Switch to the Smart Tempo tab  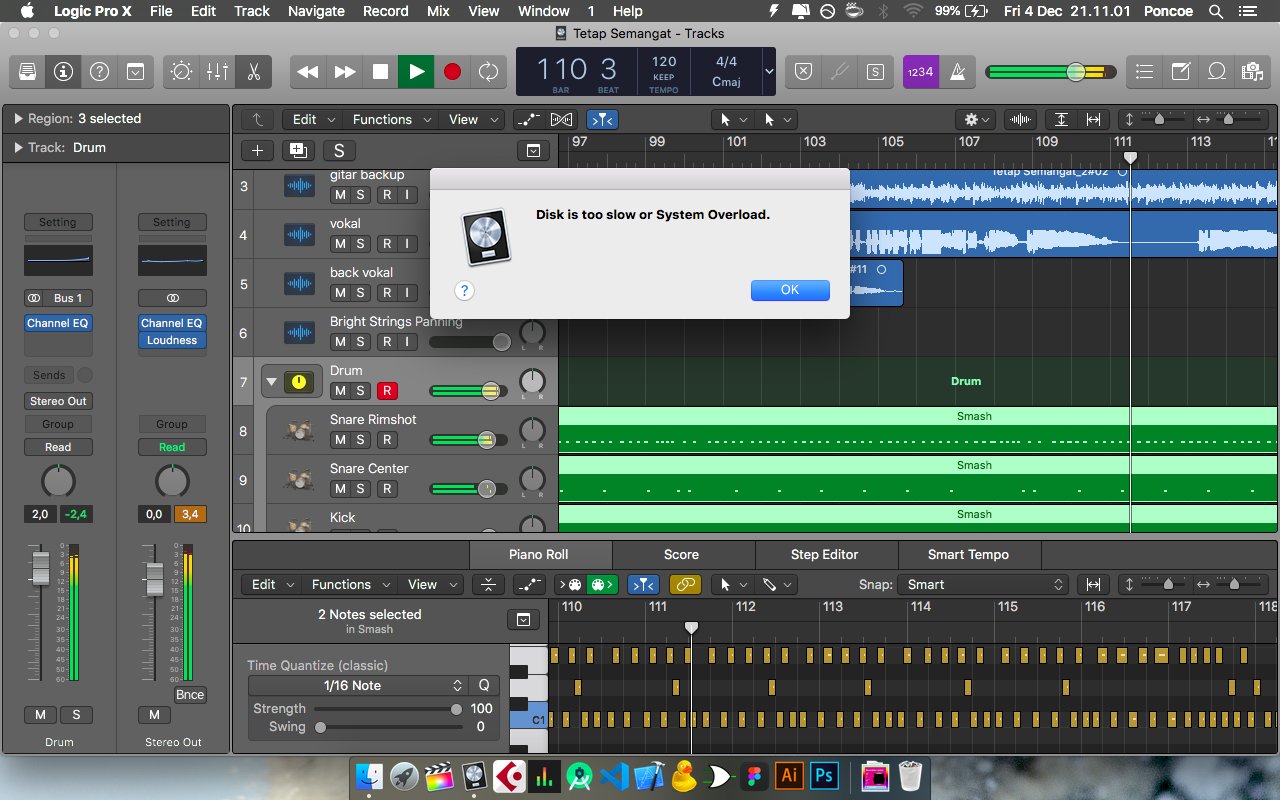pyautogui.click(x=968, y=554)
